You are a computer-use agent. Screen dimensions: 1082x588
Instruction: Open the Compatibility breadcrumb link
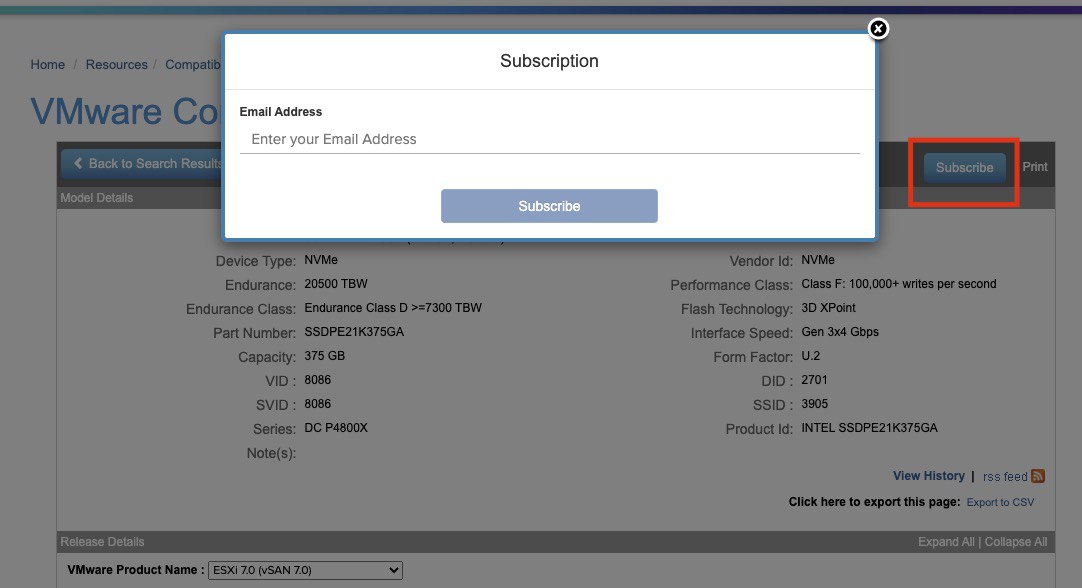click(x=193, y=64)
